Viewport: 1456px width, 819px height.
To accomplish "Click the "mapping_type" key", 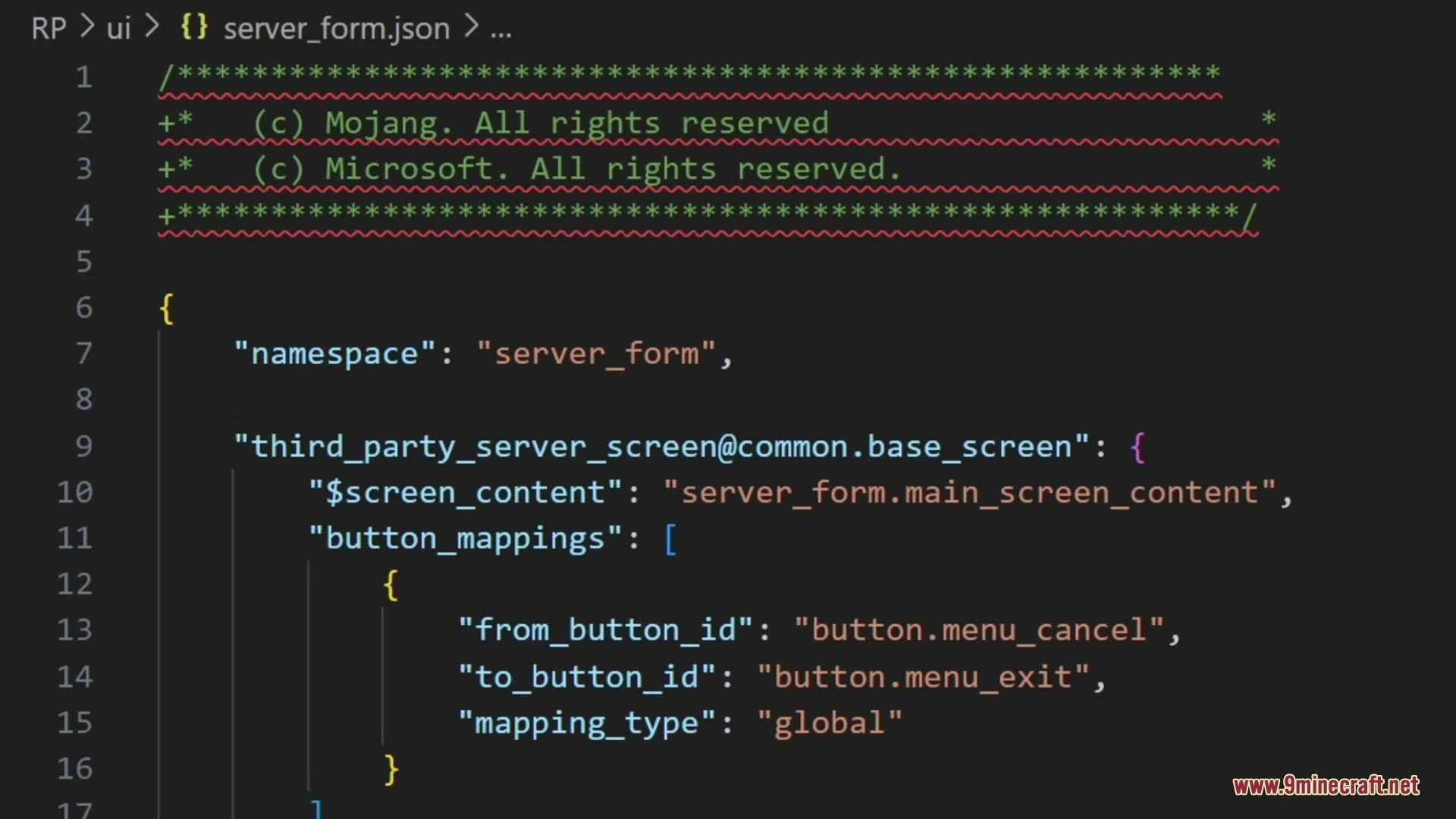I will pyautogui.click(x=587, y=723).
